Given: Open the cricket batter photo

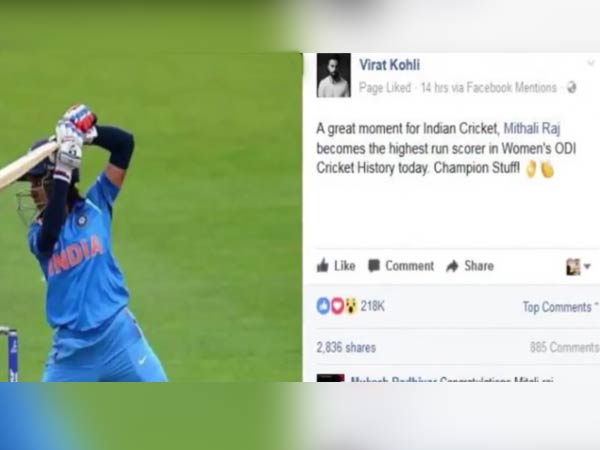Looking at the screenshot, I should point(151,217).
